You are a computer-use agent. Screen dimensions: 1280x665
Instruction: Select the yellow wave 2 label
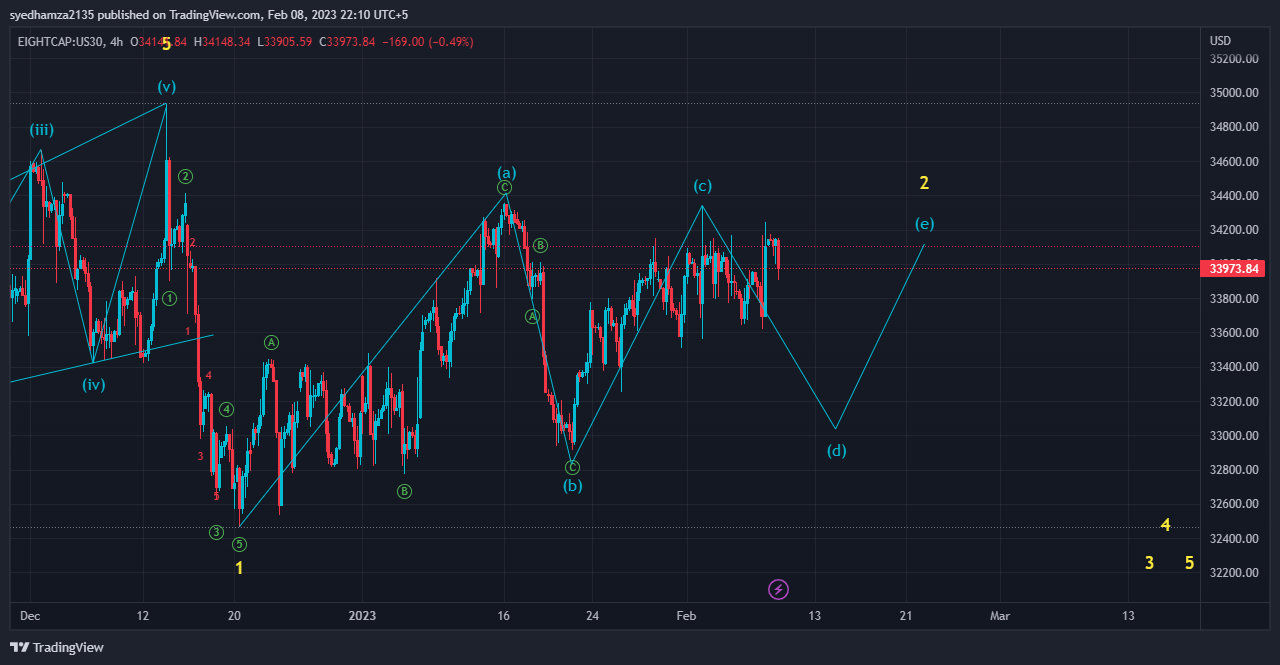click(924, 183)
